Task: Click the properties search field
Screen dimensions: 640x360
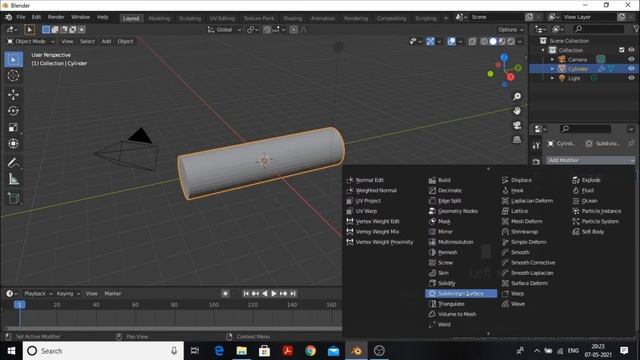Action: tap(585, 129)
